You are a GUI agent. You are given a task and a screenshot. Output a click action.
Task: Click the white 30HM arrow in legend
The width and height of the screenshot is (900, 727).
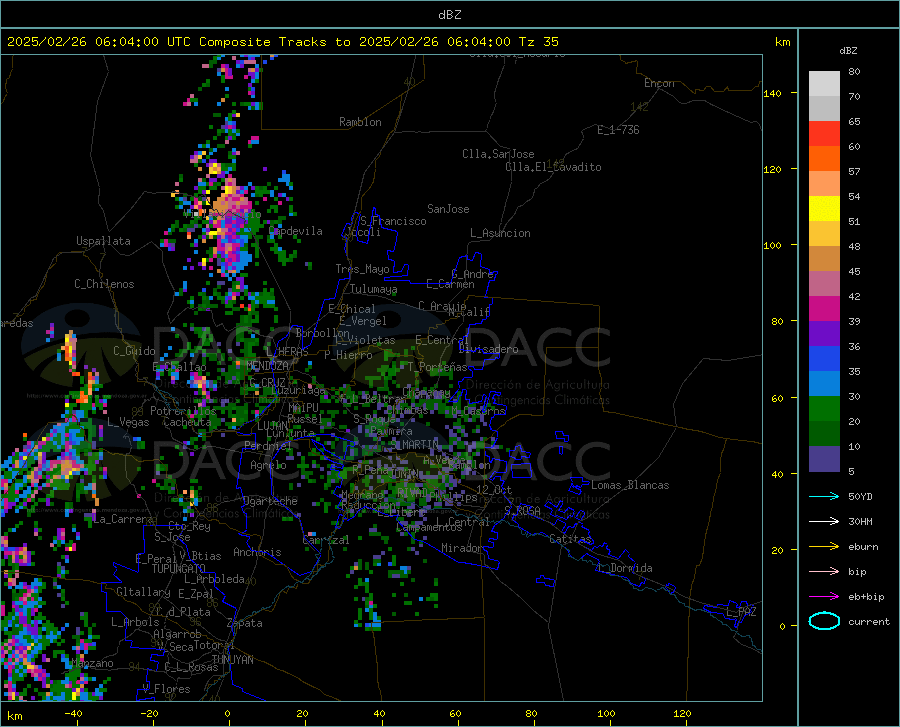click(824, 522)
